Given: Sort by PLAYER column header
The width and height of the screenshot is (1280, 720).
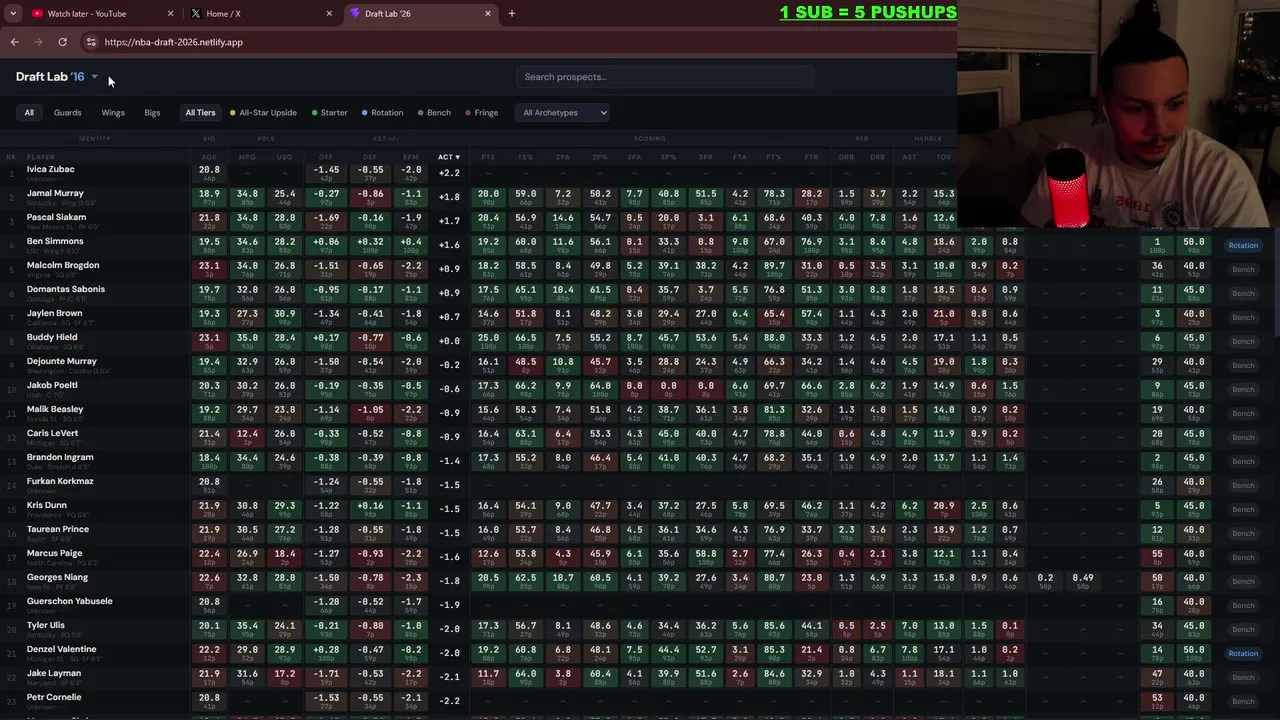Looking at the screenshot, I should pos(41,157).
